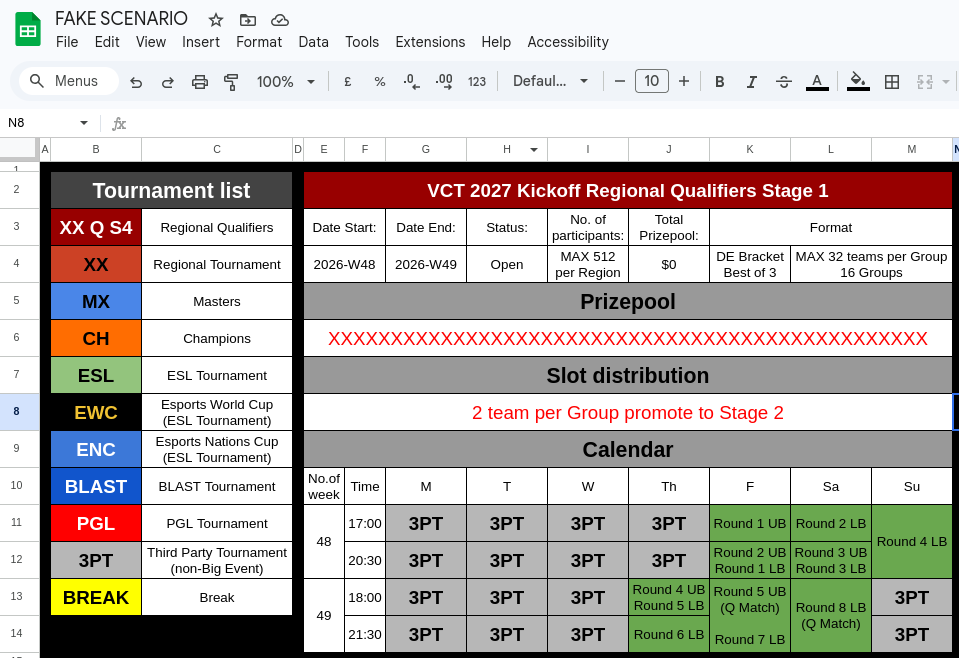Open the zoom 100% dropdown
The height and width of the screenshot is (658, 959).
pyautogui.click(x=286, y=81)
